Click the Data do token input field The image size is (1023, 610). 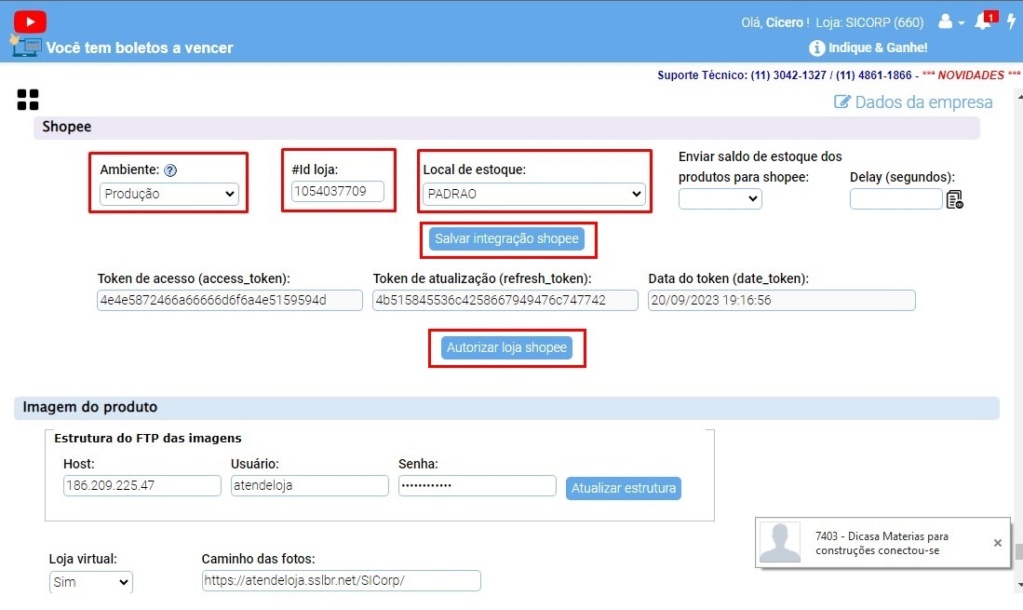click(x=782, y=300)
